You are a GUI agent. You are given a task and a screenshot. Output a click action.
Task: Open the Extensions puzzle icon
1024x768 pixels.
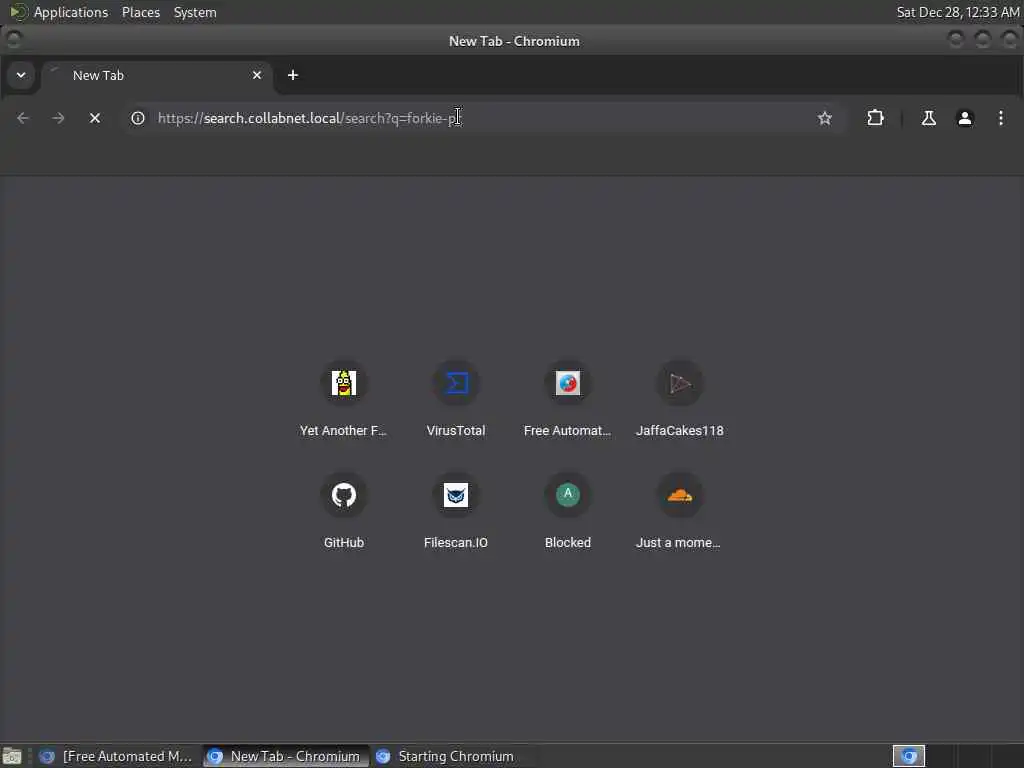click(x=875, y=118)
